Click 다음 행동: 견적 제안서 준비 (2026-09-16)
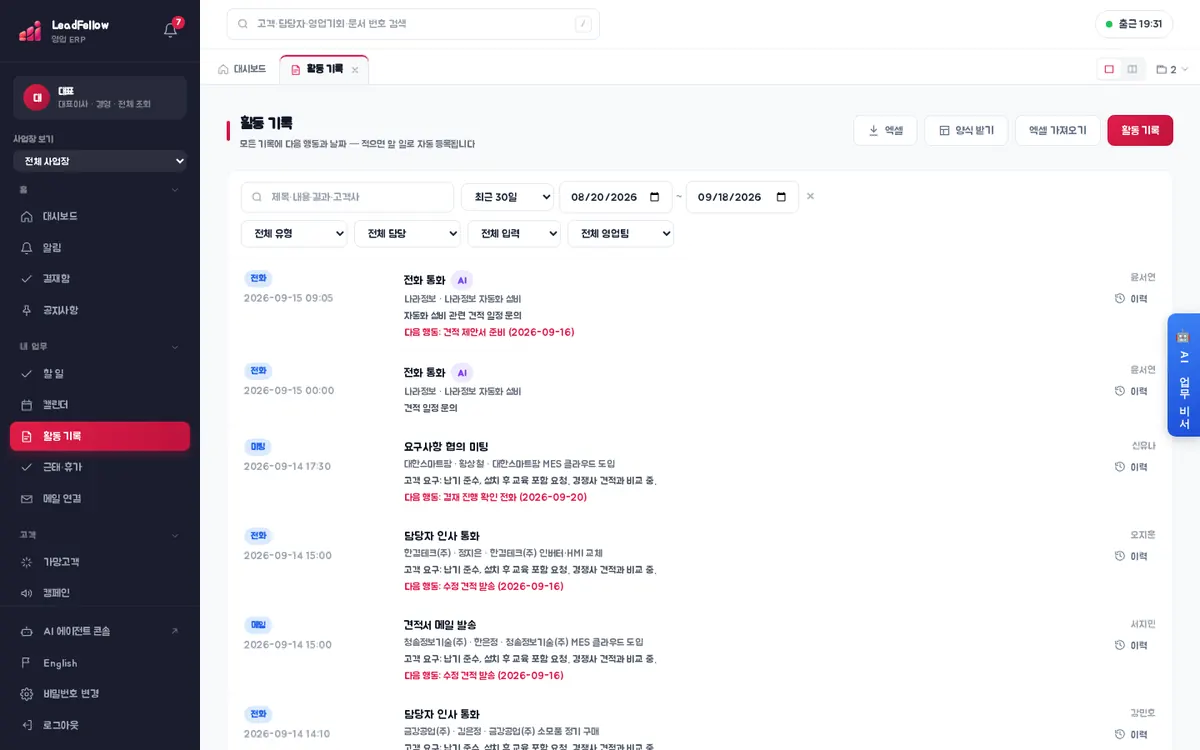Viewport: 1200px width, 750px height. point(489,332)
